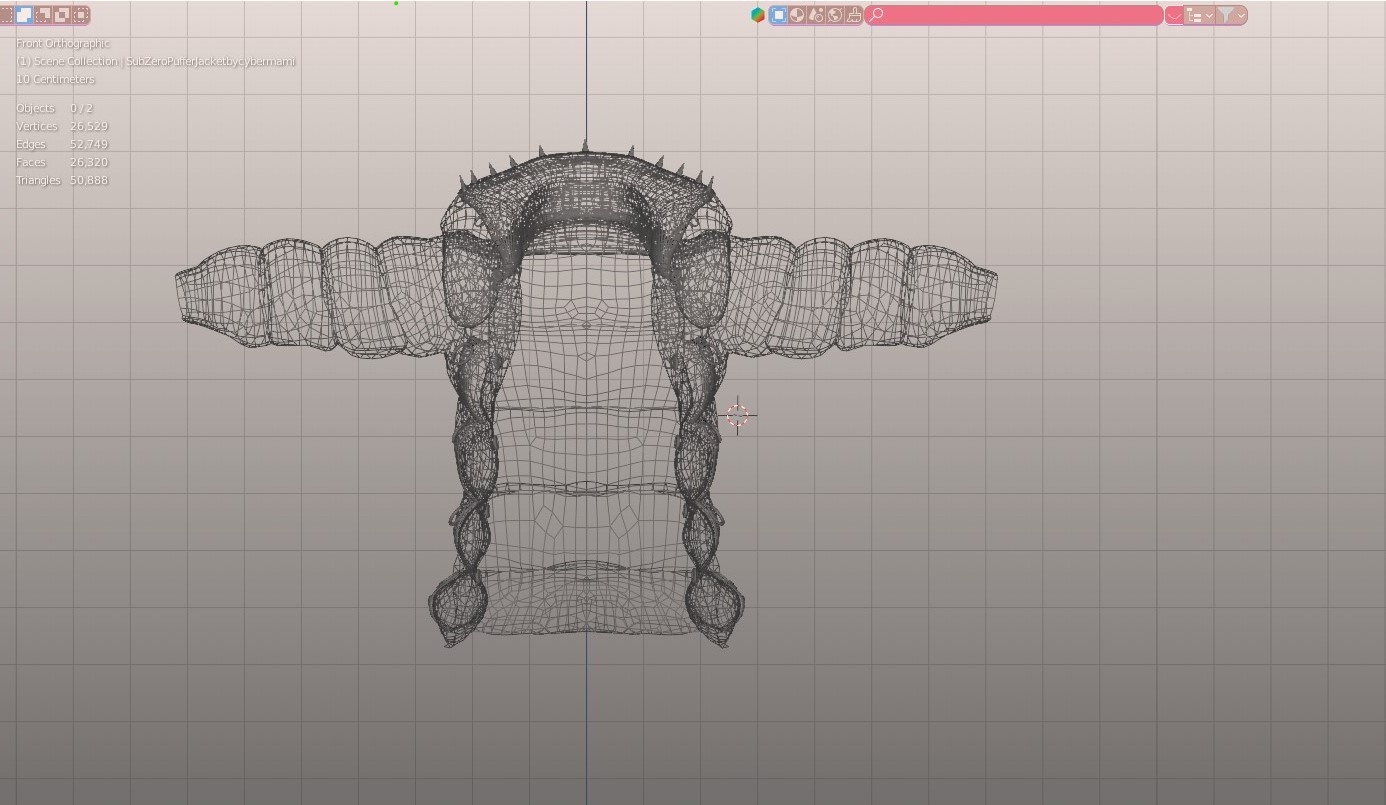Image resolution: width=1386 pixels, height=805 pixels.
Task: Click the highlighted Extend selection mode icon
Action: pyautogui.click(x=24, y=15)
